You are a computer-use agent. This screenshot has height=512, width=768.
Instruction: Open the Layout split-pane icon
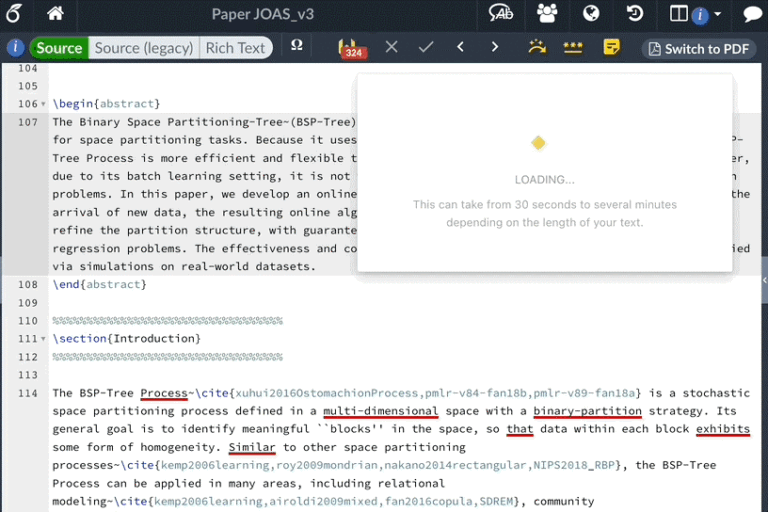coord(679,14)
